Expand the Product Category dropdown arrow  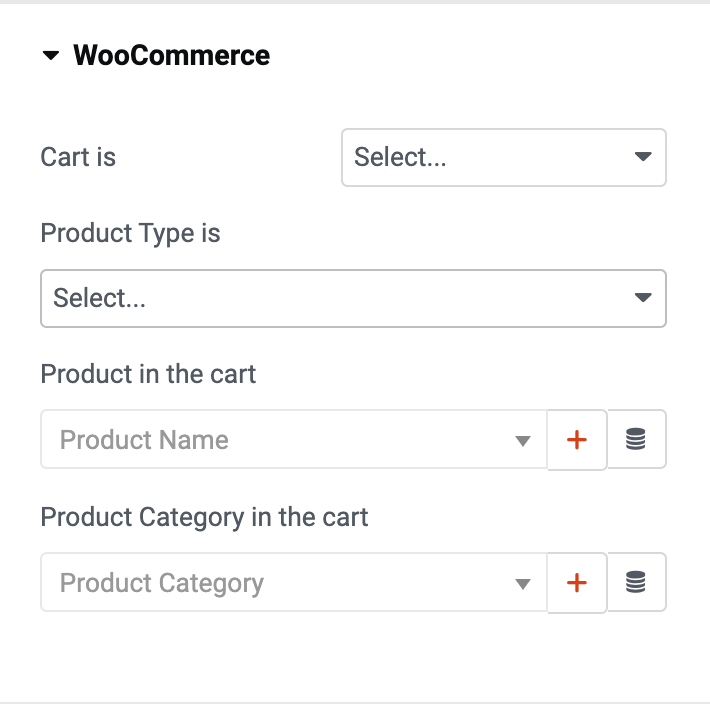(x=523, y=584)
